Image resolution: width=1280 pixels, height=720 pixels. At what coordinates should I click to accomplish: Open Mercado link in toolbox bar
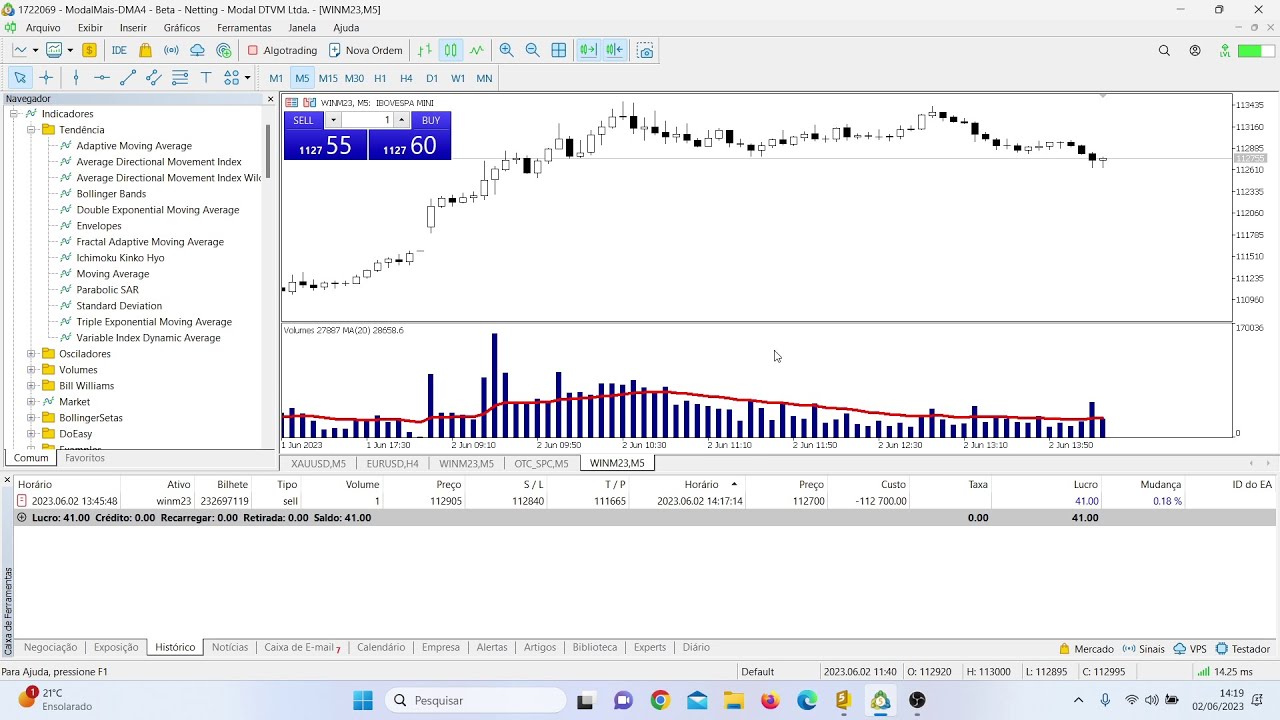1086,649
